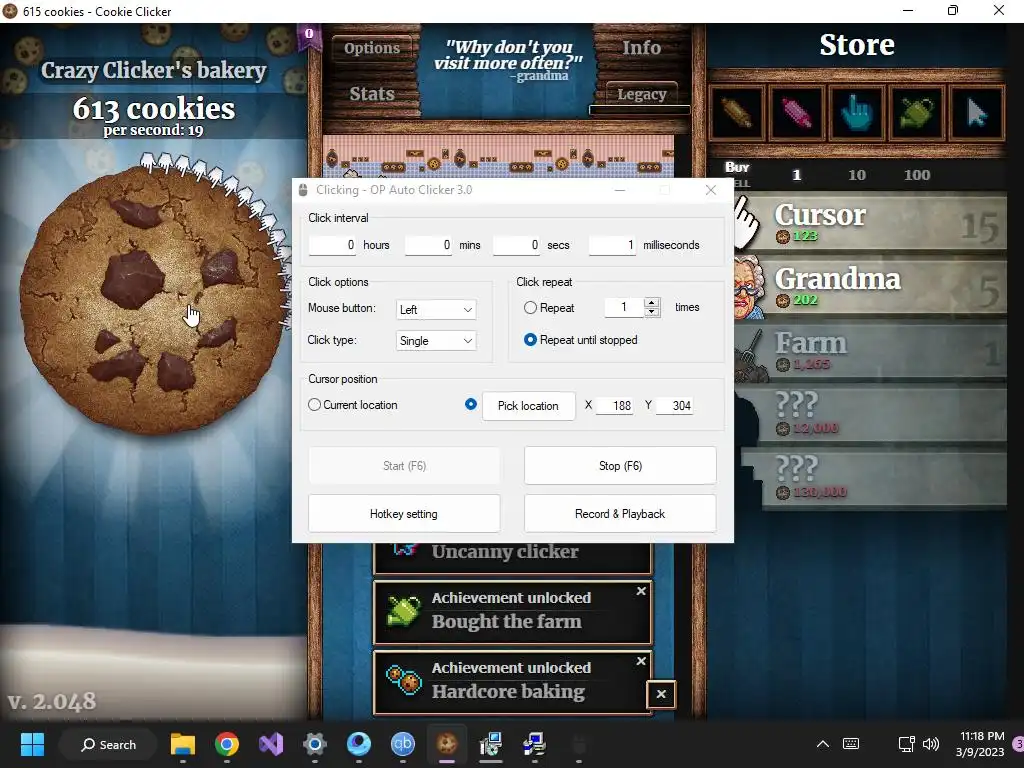Viewport: 1024px width, 768px height.
Task: Buy the blue pointing hand upgrade
Action: [856, 113]
